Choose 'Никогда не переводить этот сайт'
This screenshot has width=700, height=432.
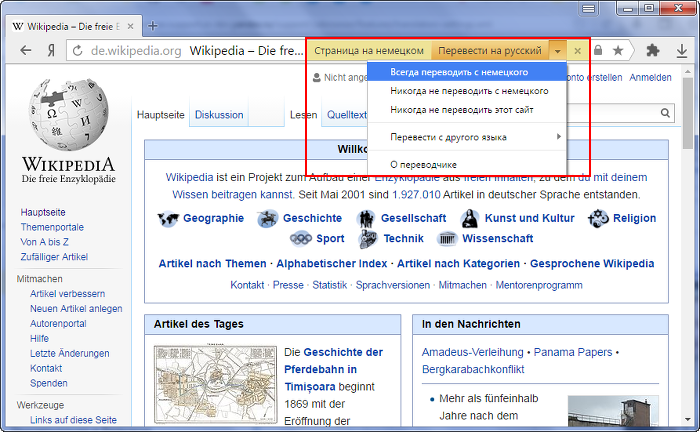click(x=467, y=110)
